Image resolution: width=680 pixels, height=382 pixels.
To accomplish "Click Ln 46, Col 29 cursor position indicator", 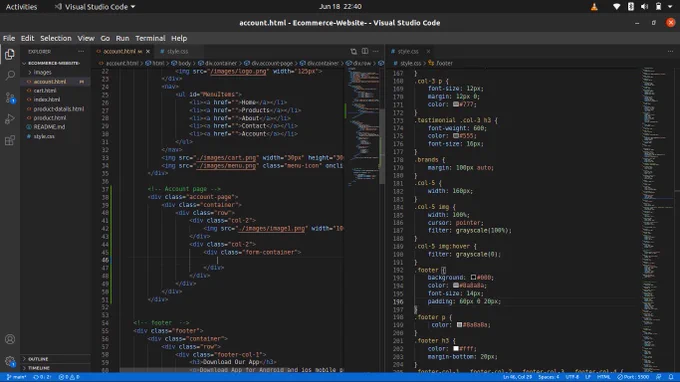I will click(517, 377).
